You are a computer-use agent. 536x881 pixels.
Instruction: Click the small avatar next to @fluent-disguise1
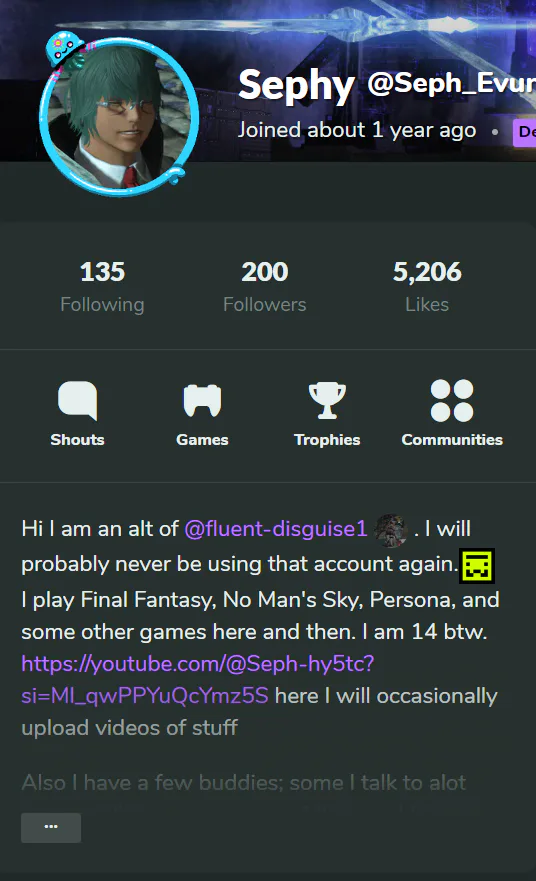pyautogui.click(x=391, y=530)
